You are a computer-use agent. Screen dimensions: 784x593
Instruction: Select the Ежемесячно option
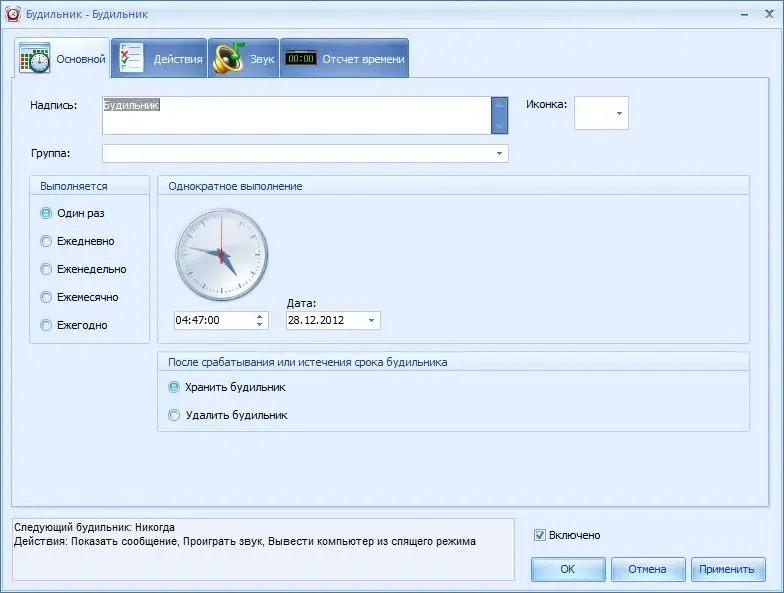79,298
